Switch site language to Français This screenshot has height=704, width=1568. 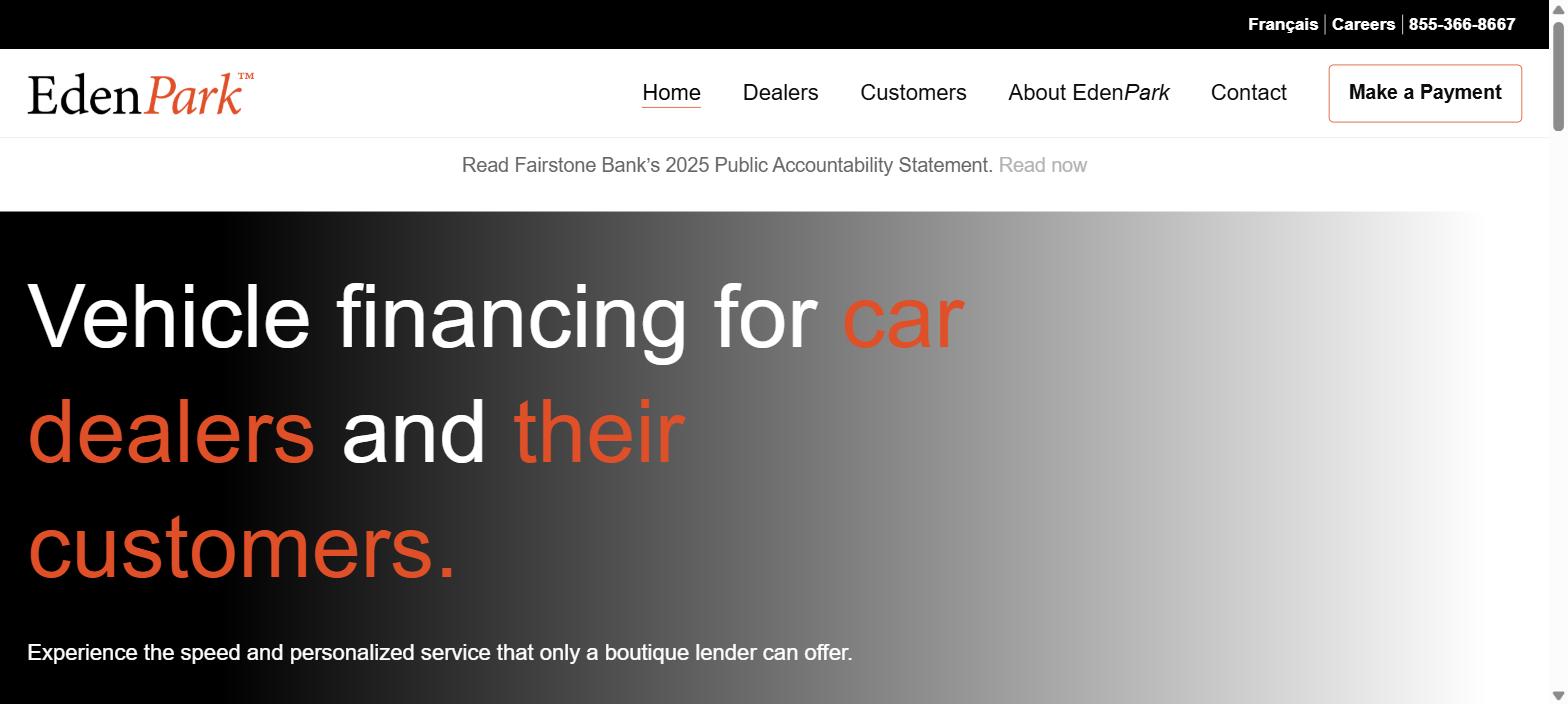pyautogui.click(x=1283, y=24)
